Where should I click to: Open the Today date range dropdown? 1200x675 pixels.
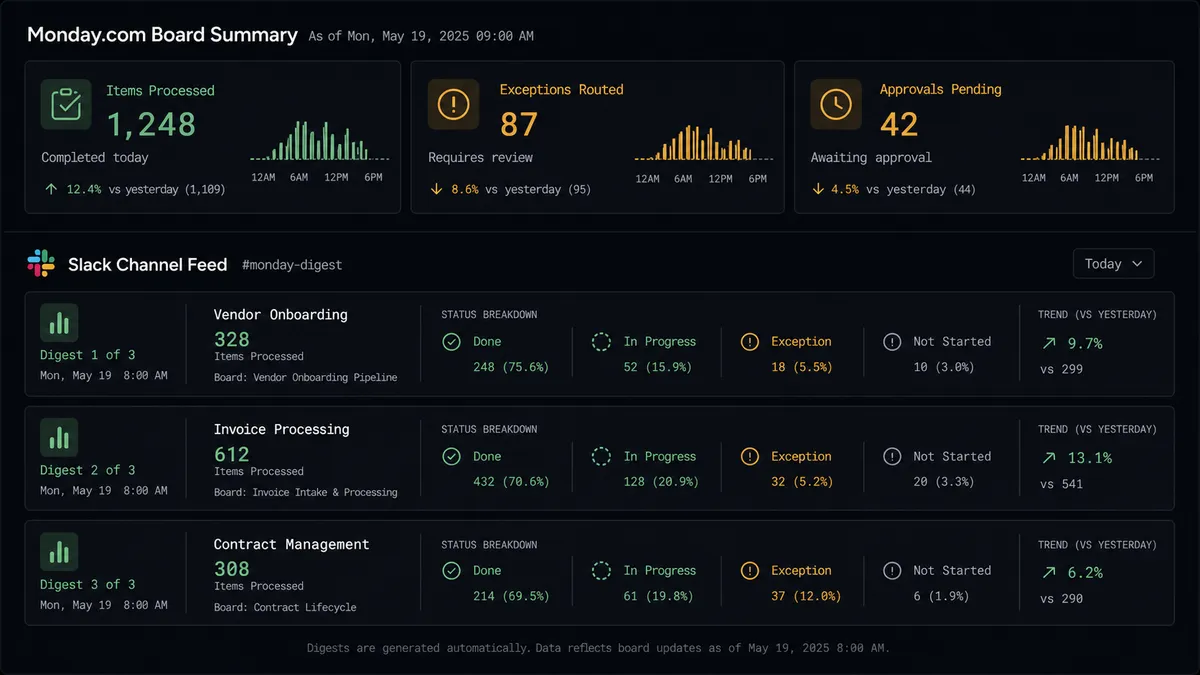(x=1113, y=264)
